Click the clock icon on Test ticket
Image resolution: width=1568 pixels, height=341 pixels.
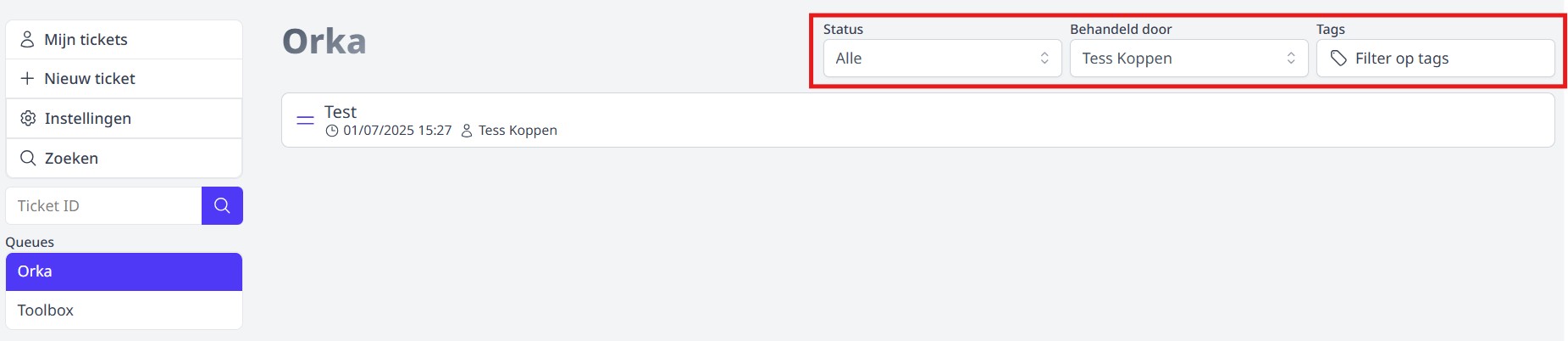[x=332, y=131]
